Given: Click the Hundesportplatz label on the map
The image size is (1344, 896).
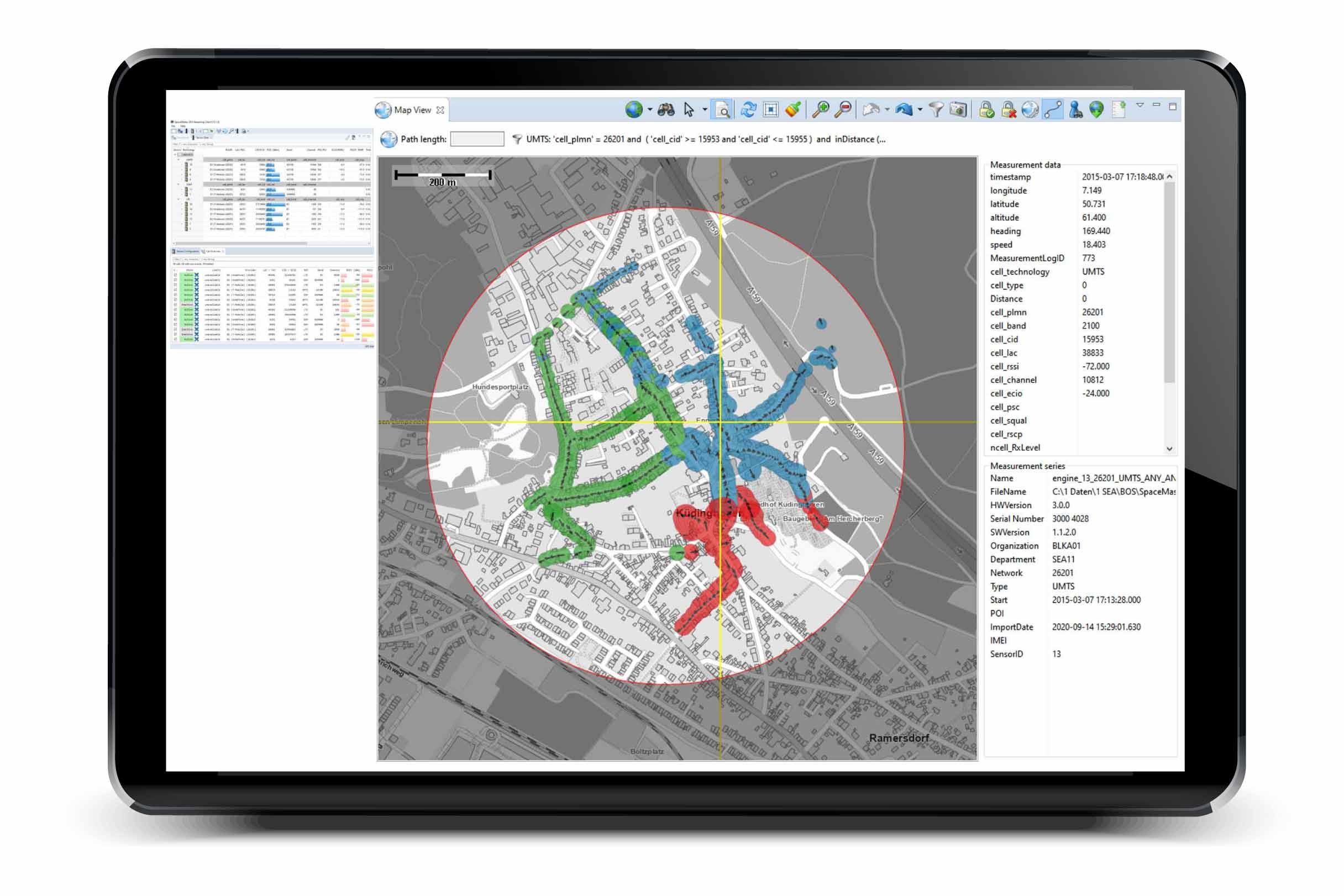Looking at the screenshot, I should [x=500, y=387].
